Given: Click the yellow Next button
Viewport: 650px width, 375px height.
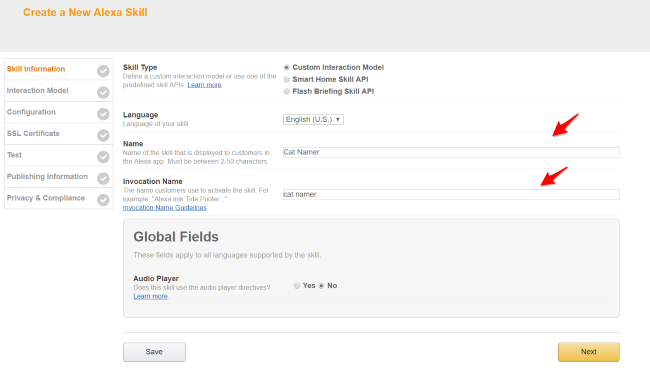Looking at the screenshot, I should [x=589, y=352].
